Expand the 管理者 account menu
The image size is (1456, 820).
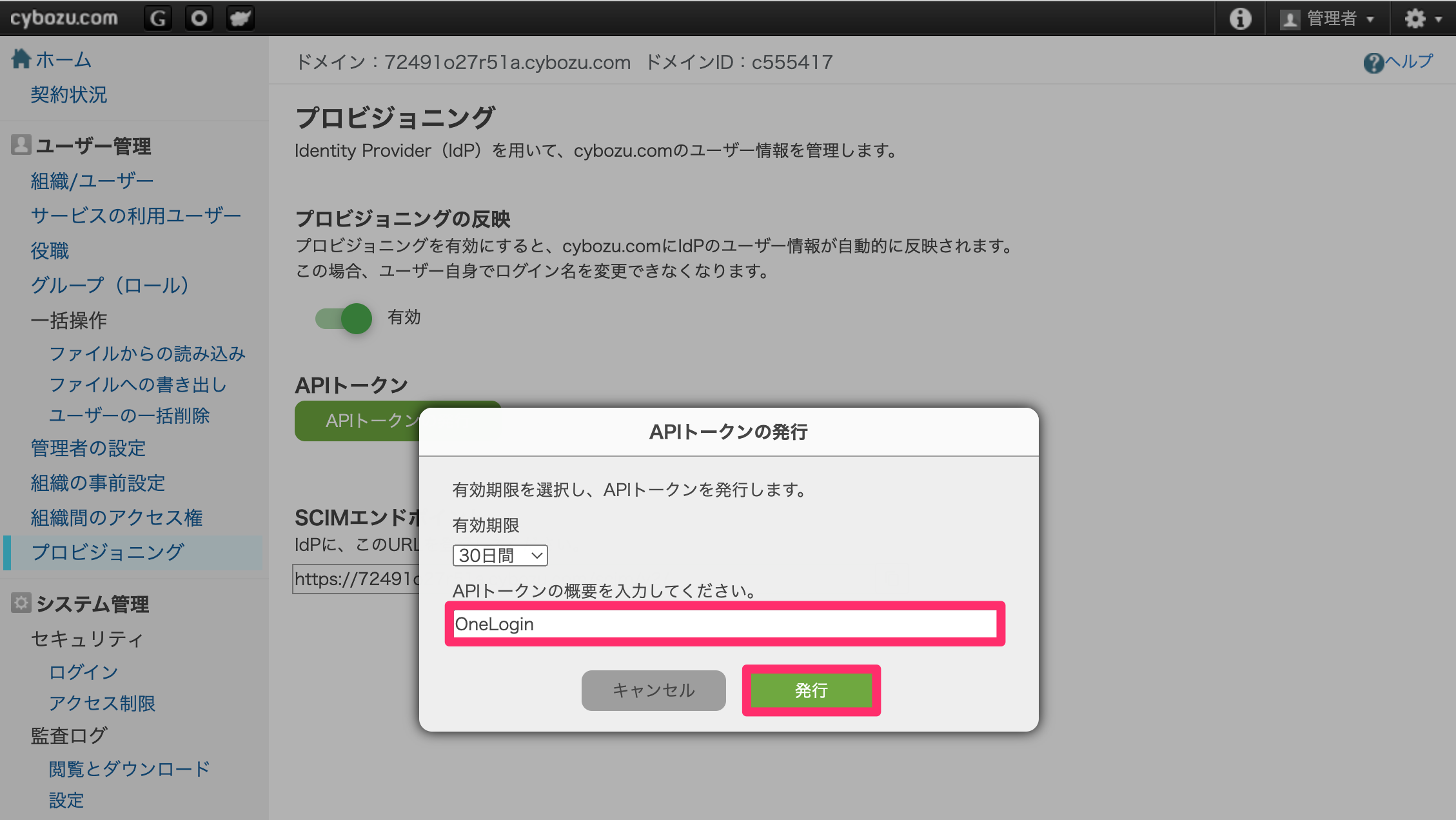click(x=1332, y=19)
